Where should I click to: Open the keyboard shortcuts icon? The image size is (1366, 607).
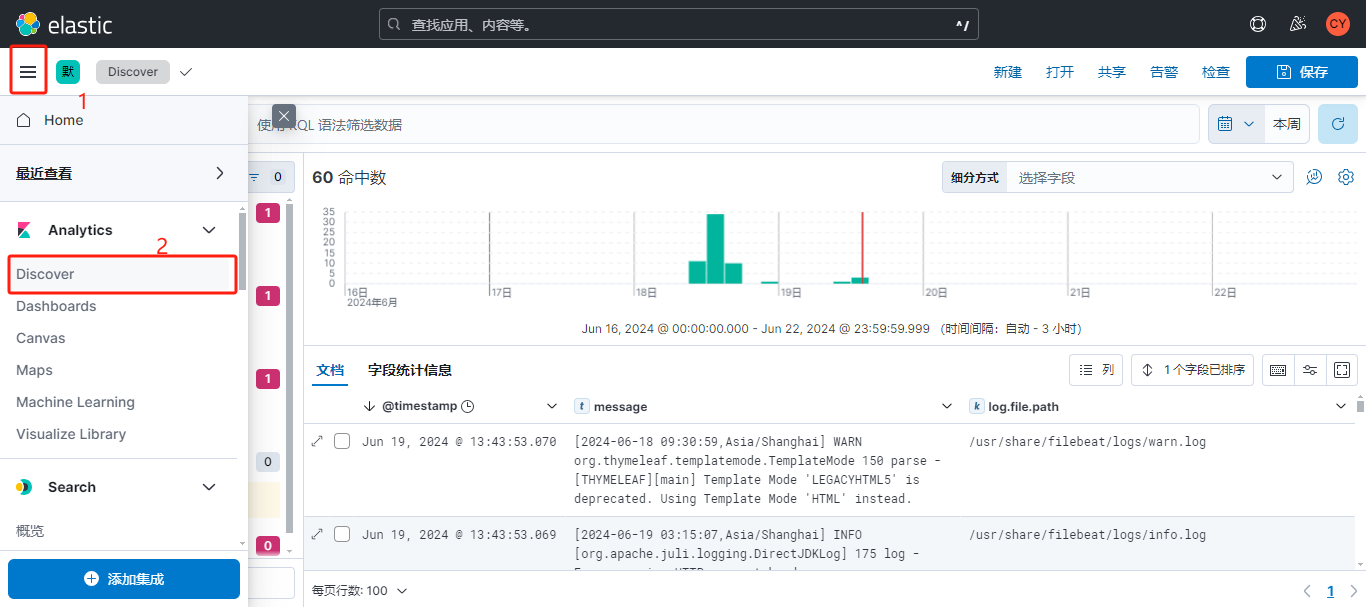point(1278,370)
